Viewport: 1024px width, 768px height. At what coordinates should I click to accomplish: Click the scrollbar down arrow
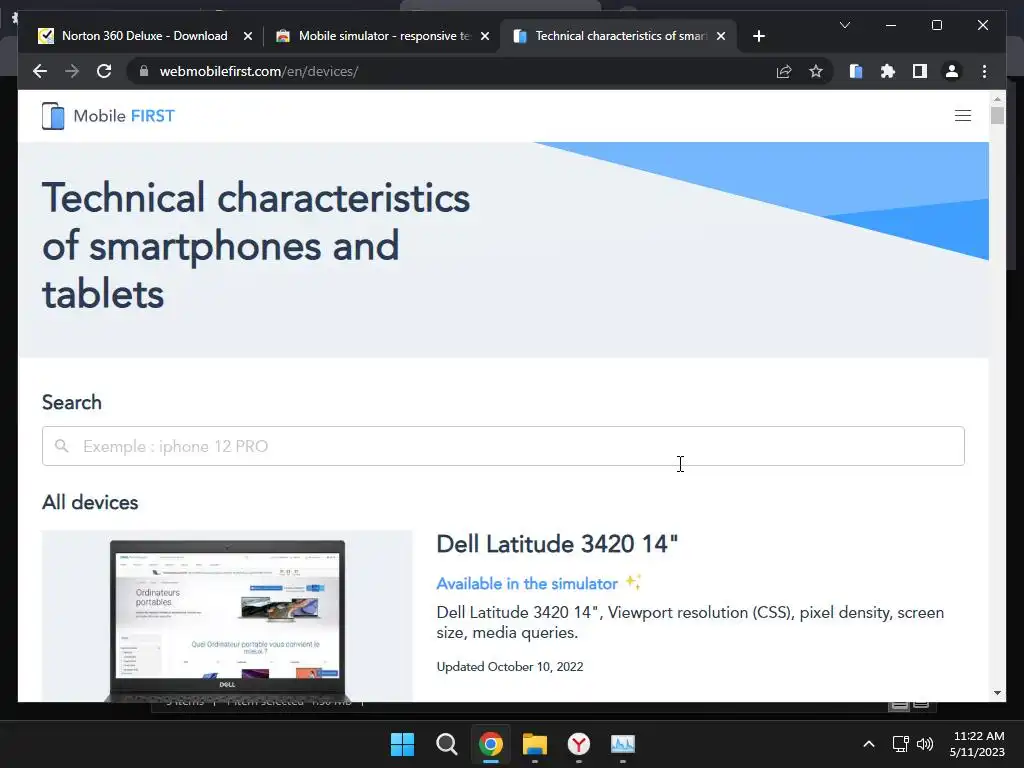[x=997, y=693]
